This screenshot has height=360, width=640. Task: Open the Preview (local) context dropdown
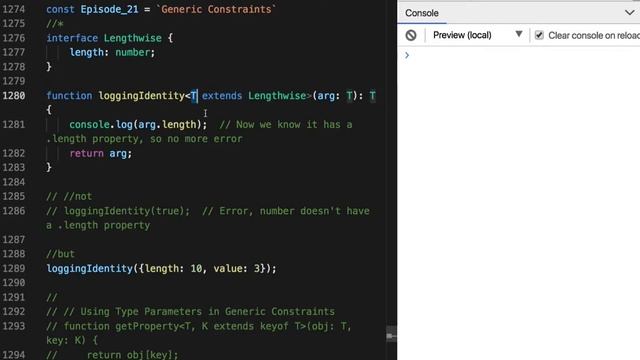(x=478, y=35)
